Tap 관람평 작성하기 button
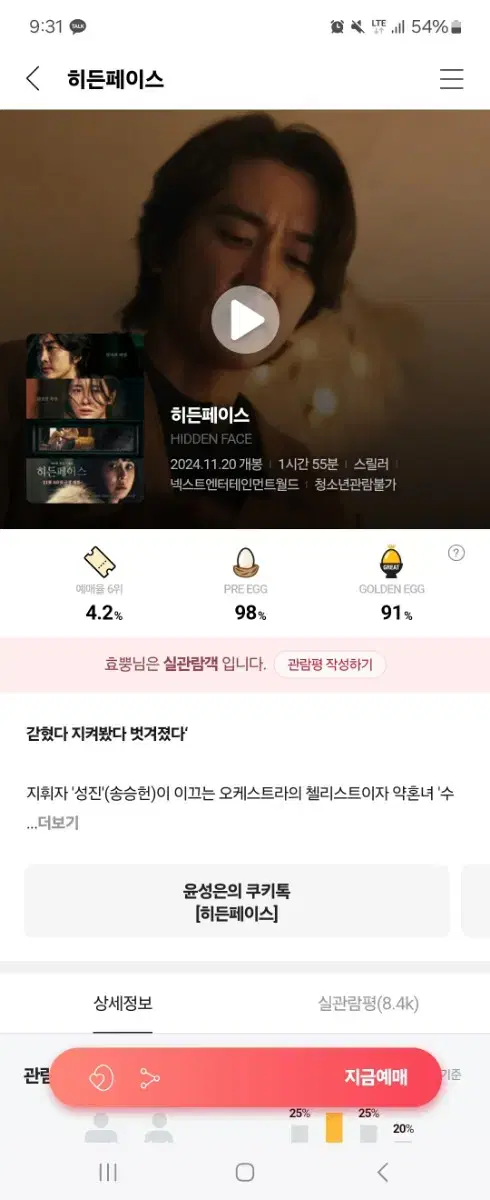This screenshot has width=490, height=1200. tap(329, 664)
